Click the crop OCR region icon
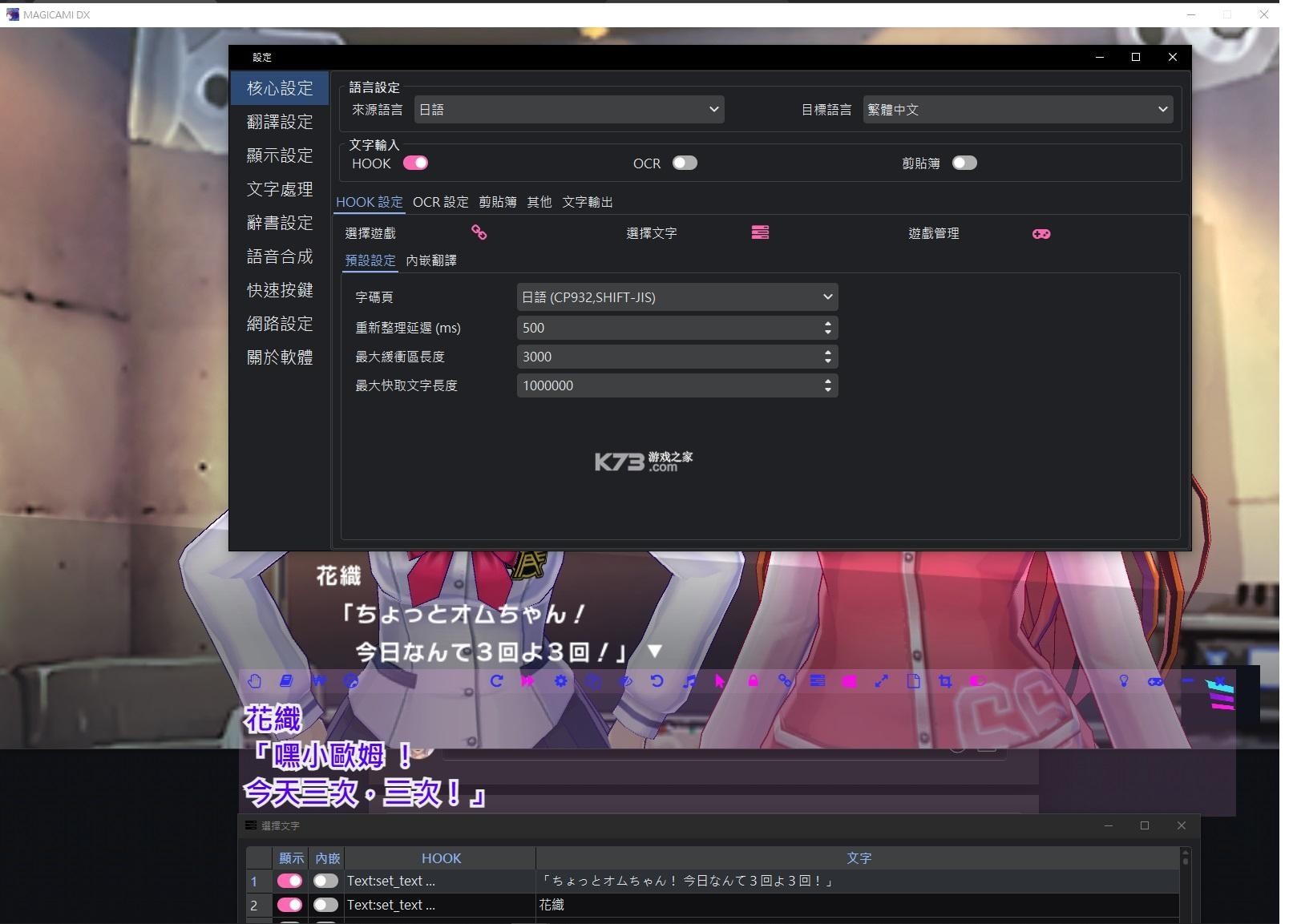Viewport: 1289px width, 924px height. pyautogui.click(x=945, y=681)
